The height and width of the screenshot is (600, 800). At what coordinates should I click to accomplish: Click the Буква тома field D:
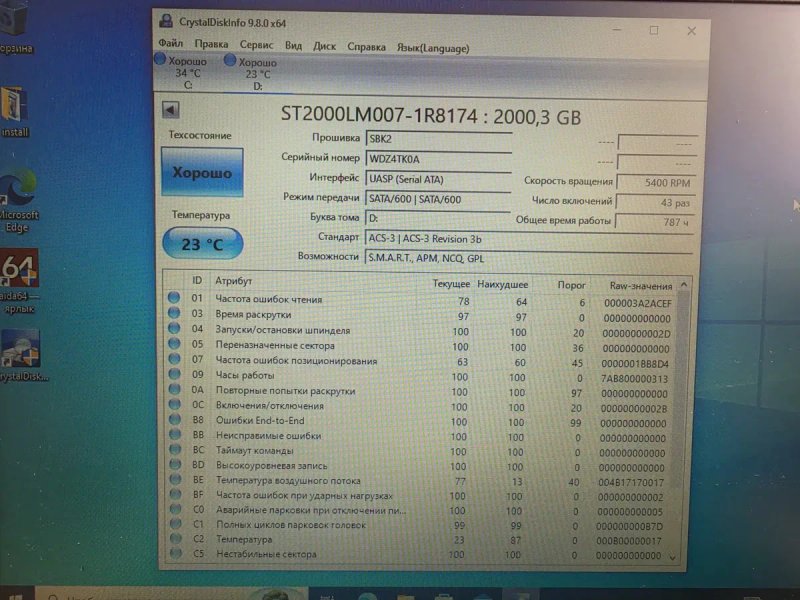pos(438,218)
